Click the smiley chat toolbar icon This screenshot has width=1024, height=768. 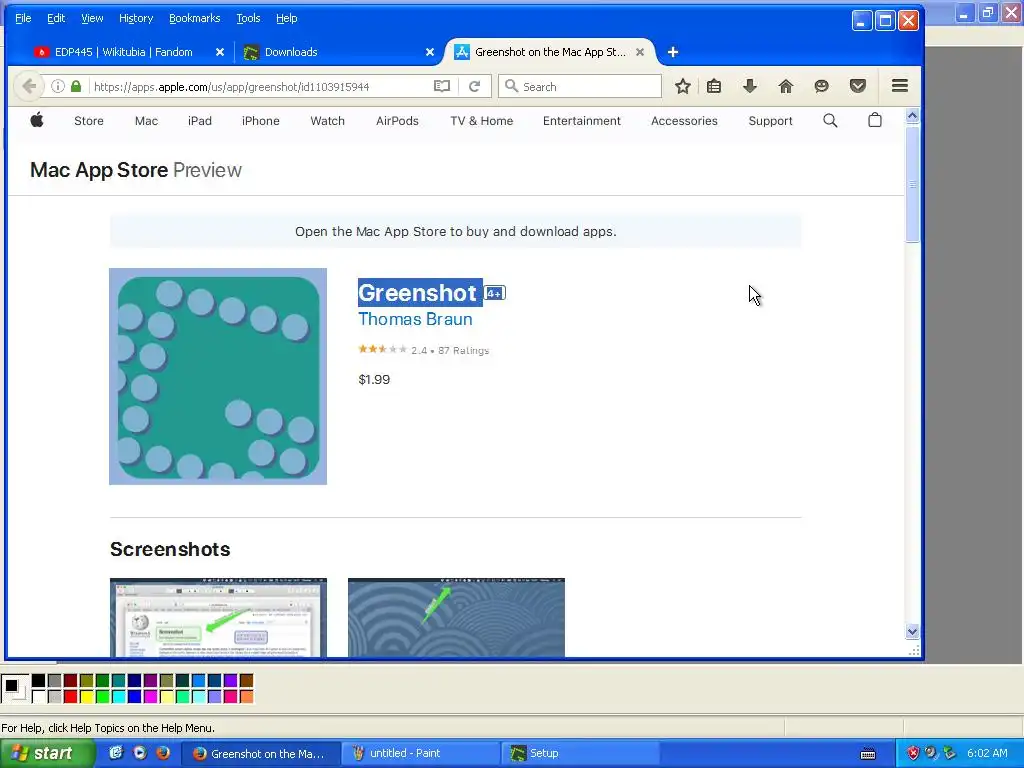(822, 86)
